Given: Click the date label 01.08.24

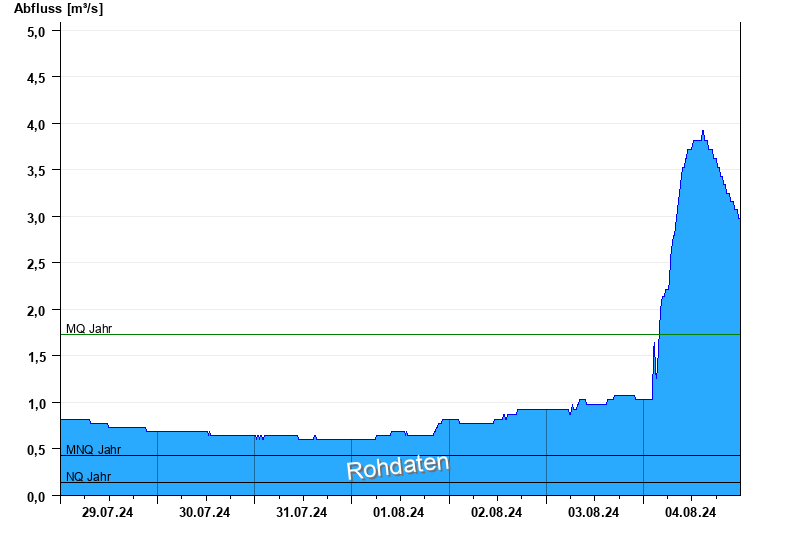Looking at the screenshot, I should click(398, 512).
